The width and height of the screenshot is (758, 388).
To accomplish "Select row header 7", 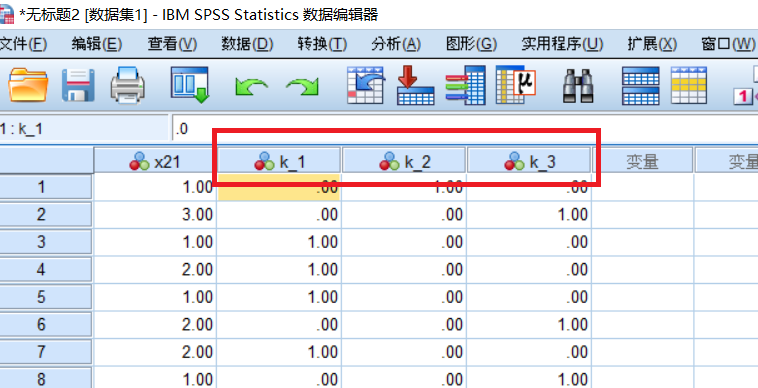I will (x=45, y=352).
